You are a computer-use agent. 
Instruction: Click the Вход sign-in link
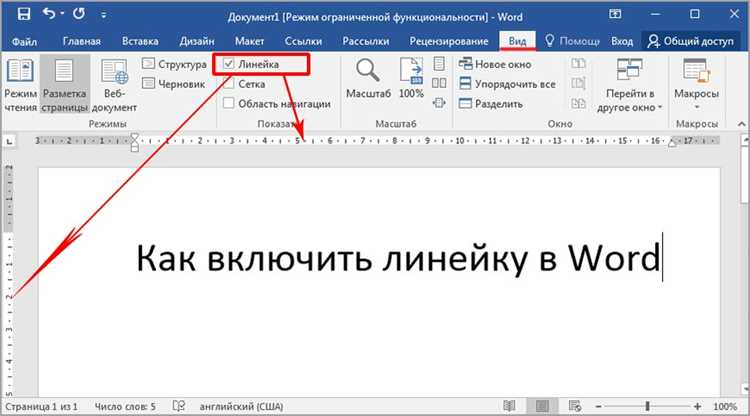coord(622,41)
